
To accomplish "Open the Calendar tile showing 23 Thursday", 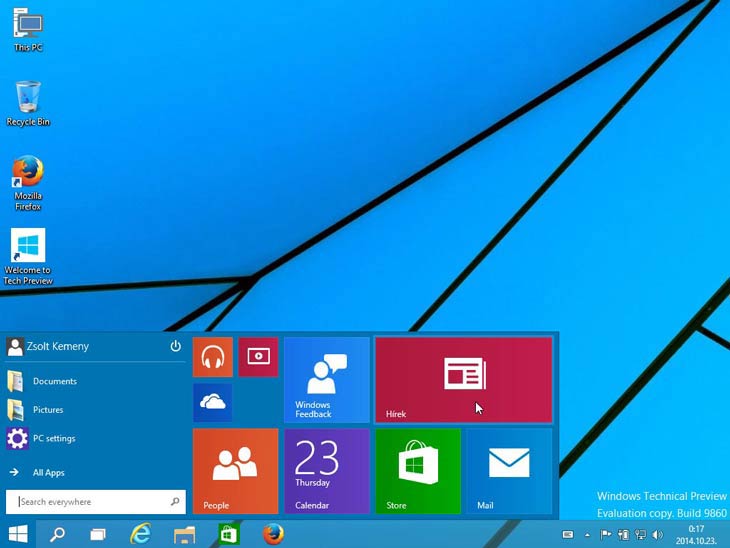I will point(326,471).
